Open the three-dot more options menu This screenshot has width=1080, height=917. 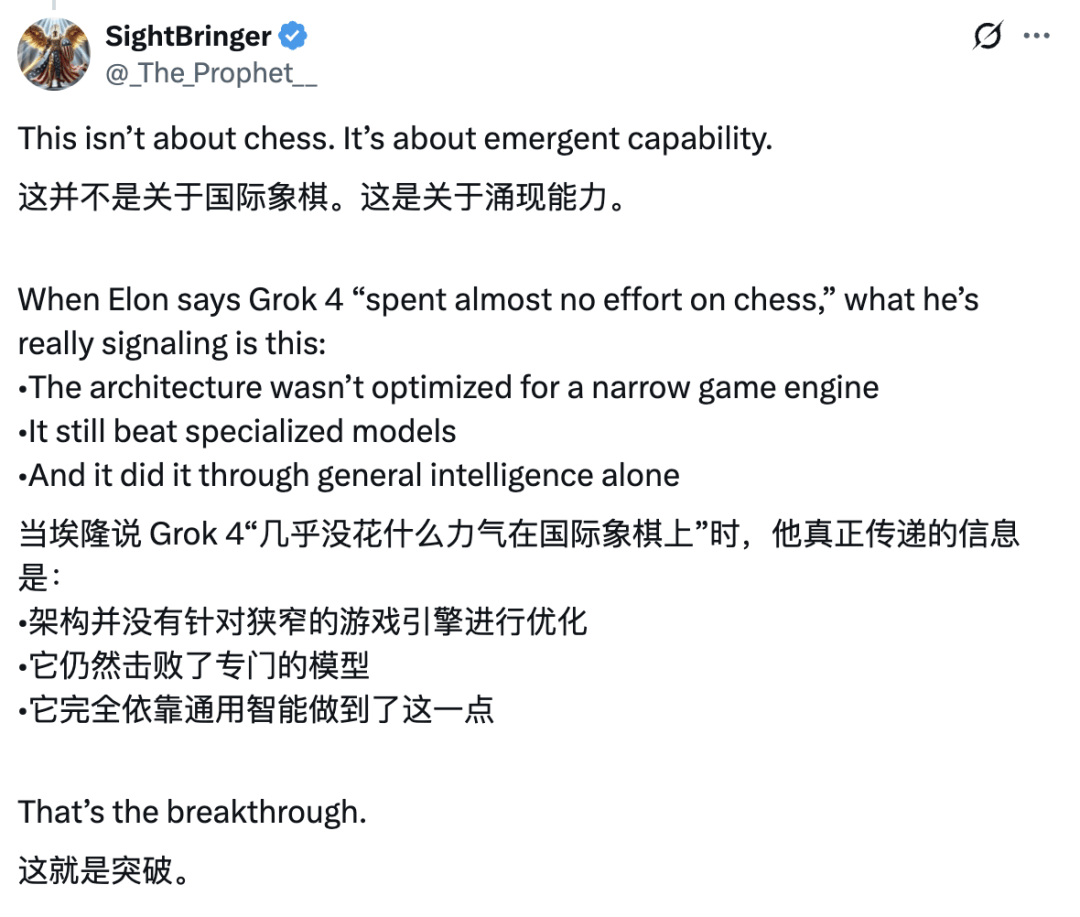tap(1037, 36)
